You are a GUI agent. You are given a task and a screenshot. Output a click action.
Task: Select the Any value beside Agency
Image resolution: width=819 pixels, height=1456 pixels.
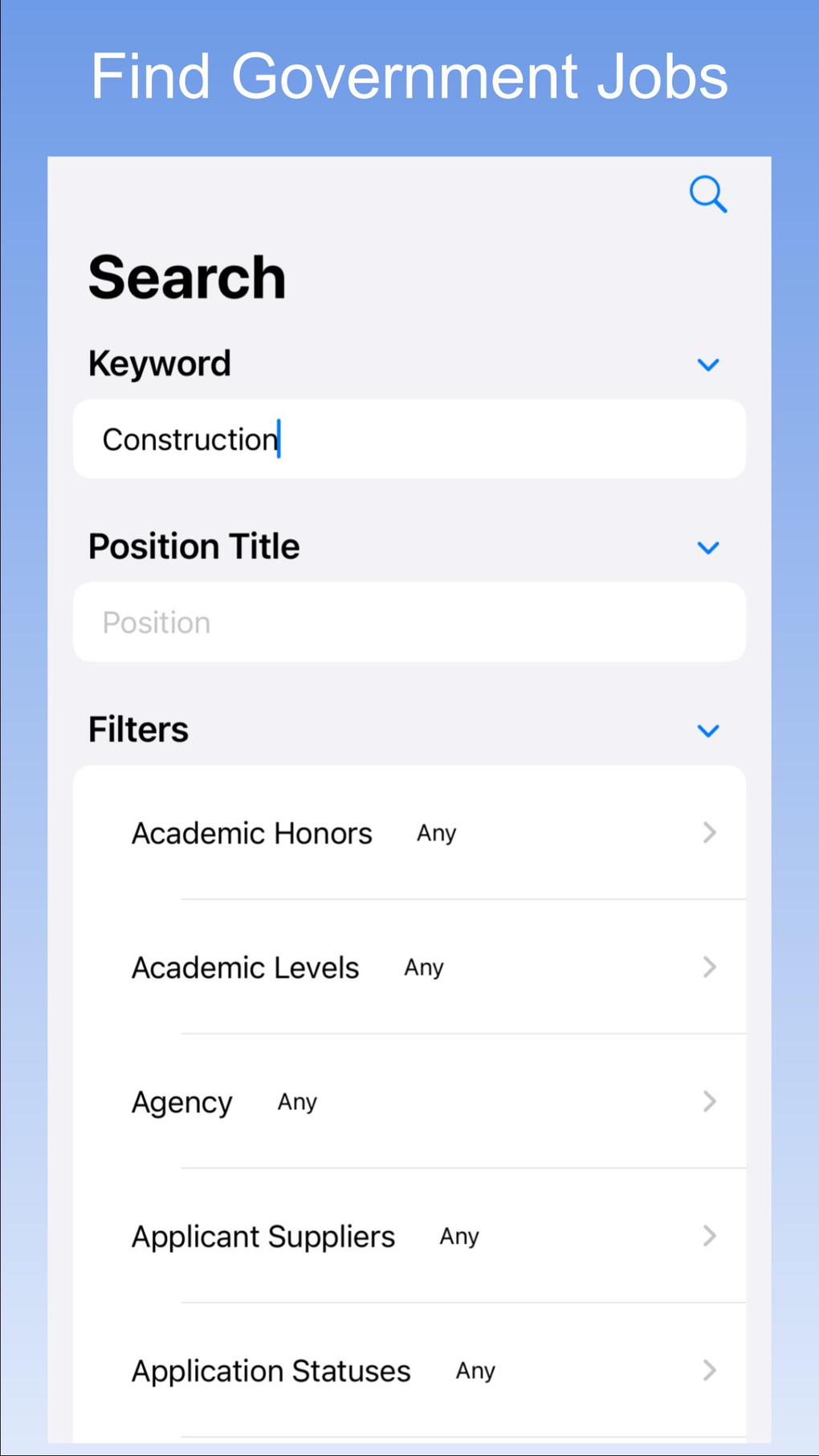tap(297, 1102)
